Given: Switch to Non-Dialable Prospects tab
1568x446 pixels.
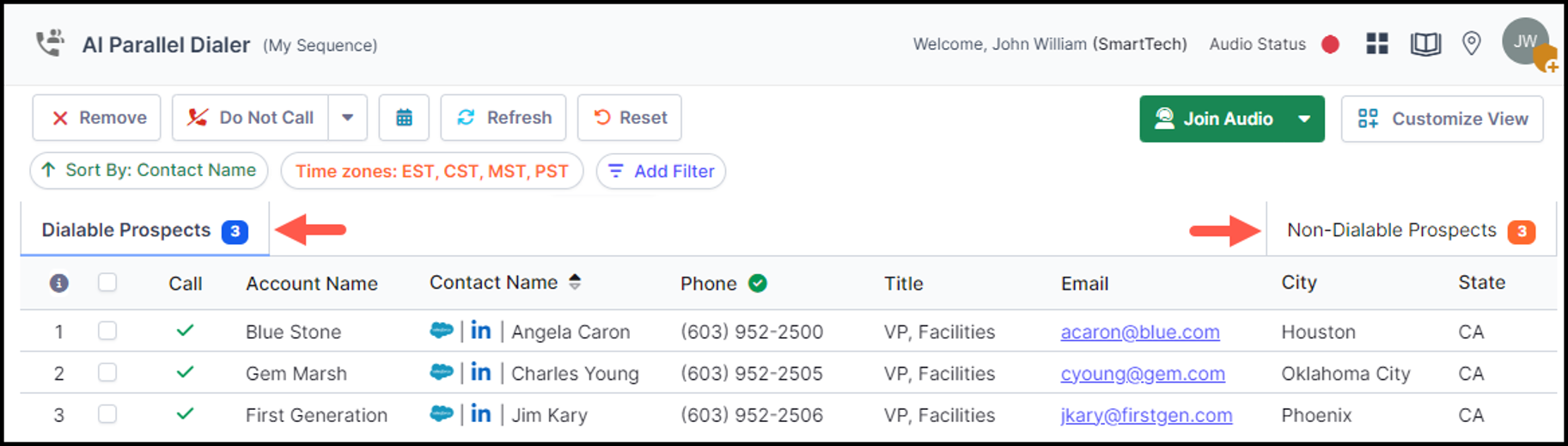Looking at the screenshot, I should [x=1411, y=230].
